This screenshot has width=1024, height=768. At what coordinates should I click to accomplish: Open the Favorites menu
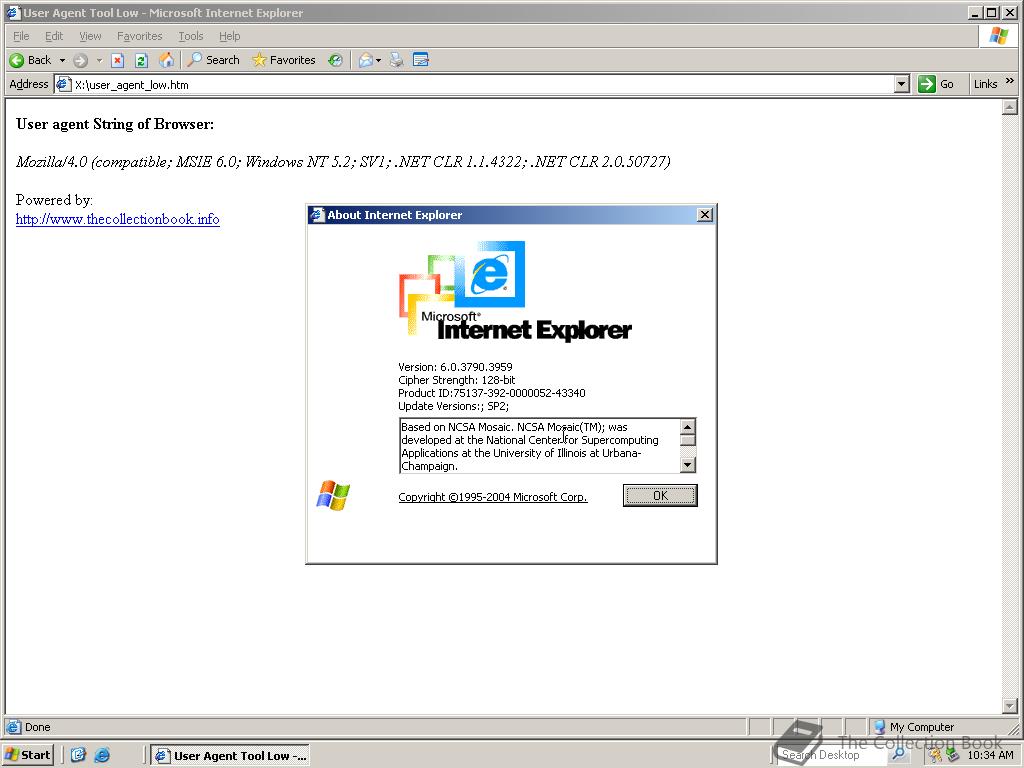coord(139,36)
